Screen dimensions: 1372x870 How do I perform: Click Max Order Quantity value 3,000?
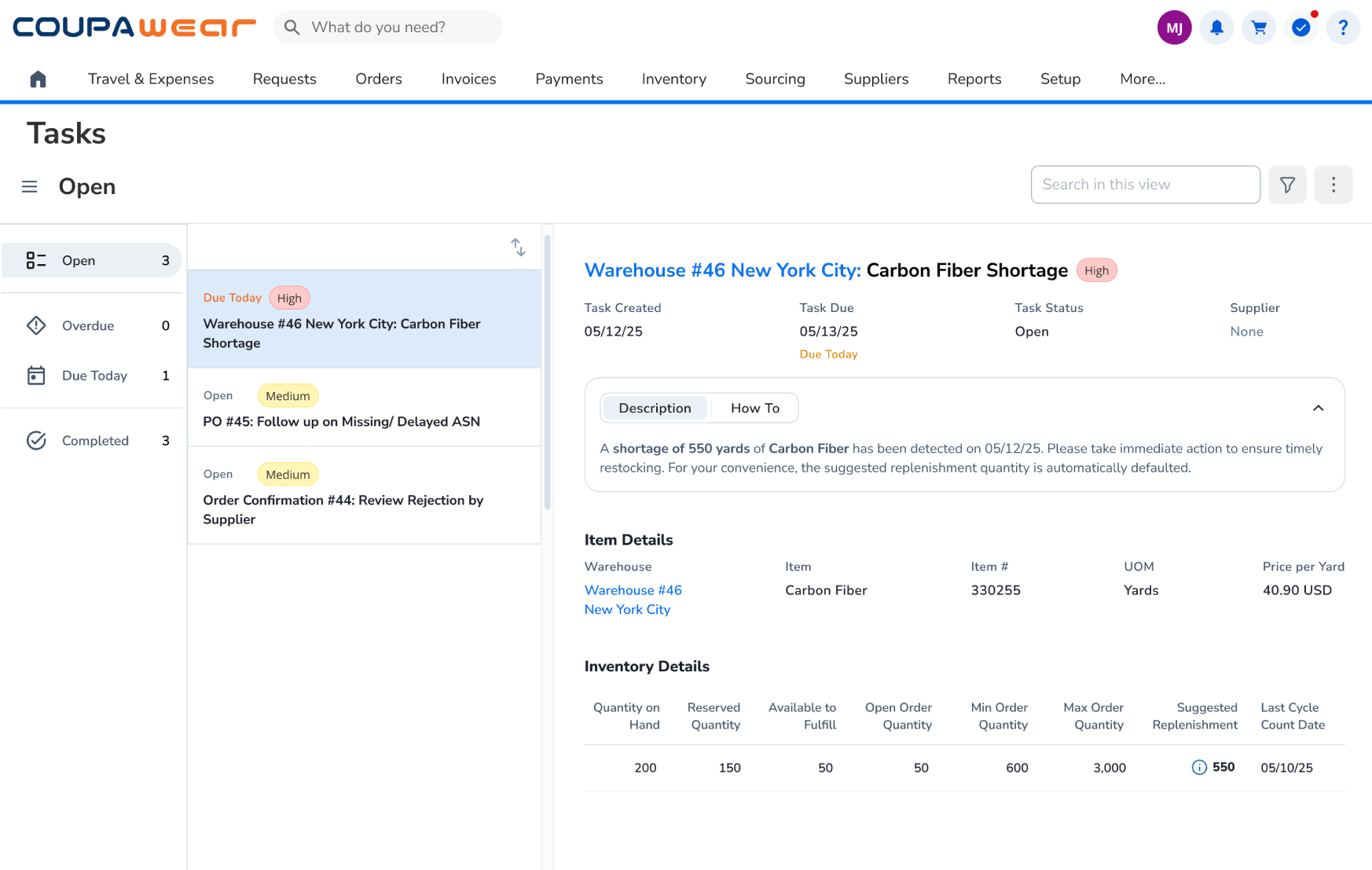click(1110, 768)
